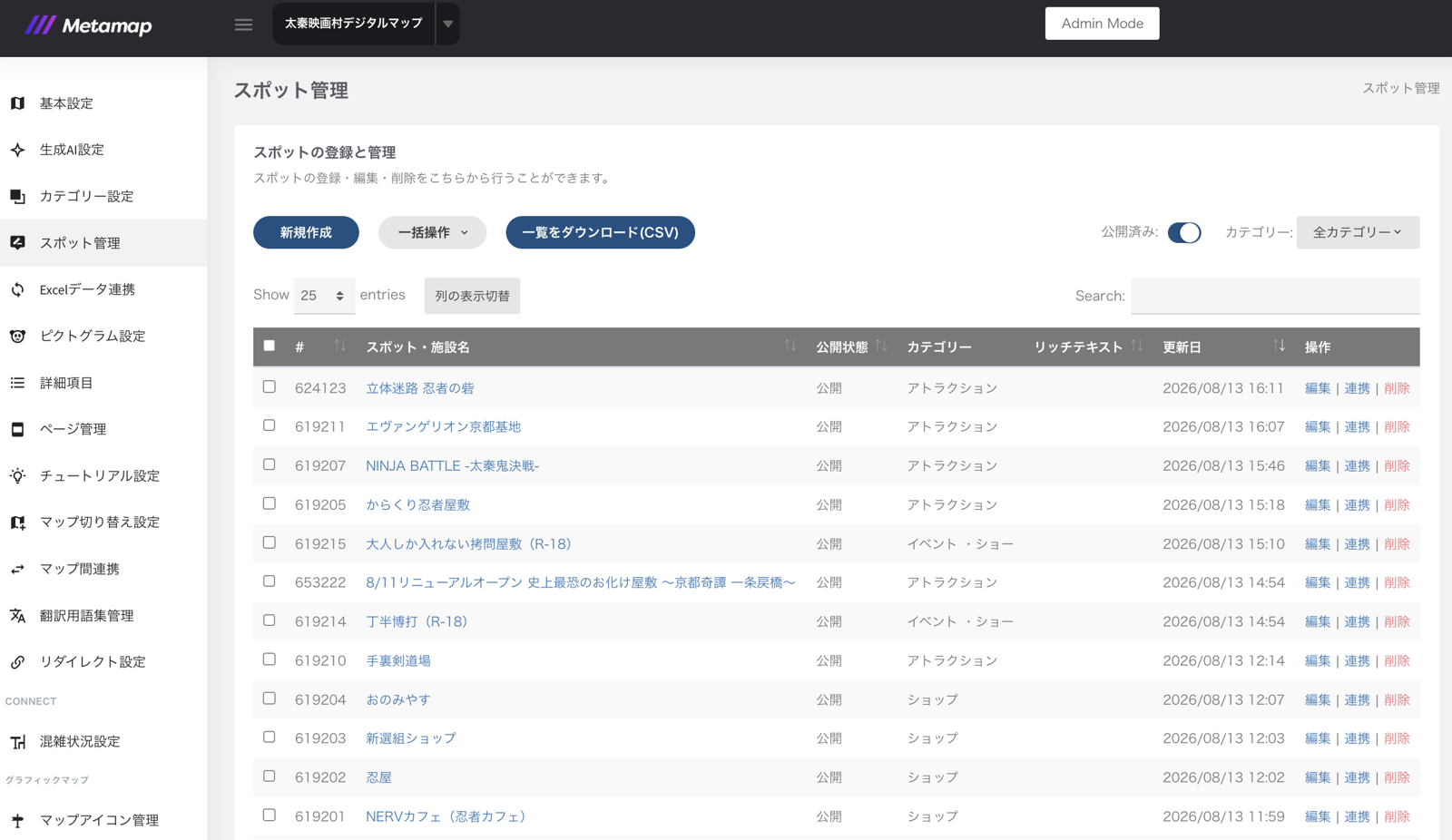Click the 新規作成 button
This screenshot has height=840, width=1452.
(x=306, y=232)
